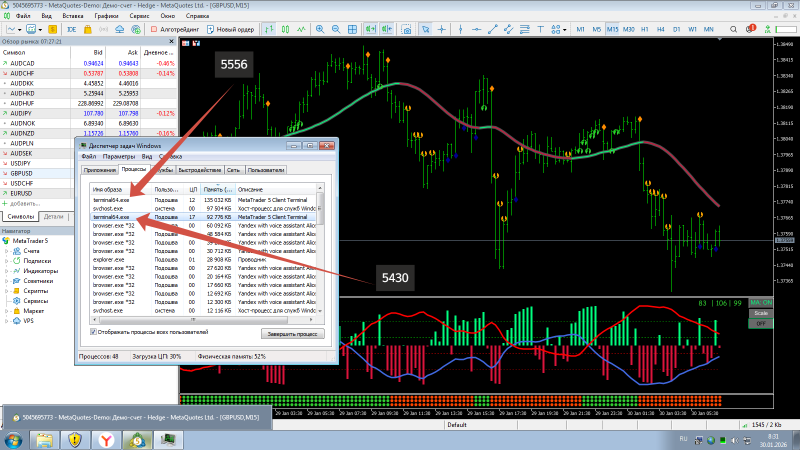Open chart type dropdown arrow
The height and width of the screenshot is (450, 800).
(x=19, y=30)
